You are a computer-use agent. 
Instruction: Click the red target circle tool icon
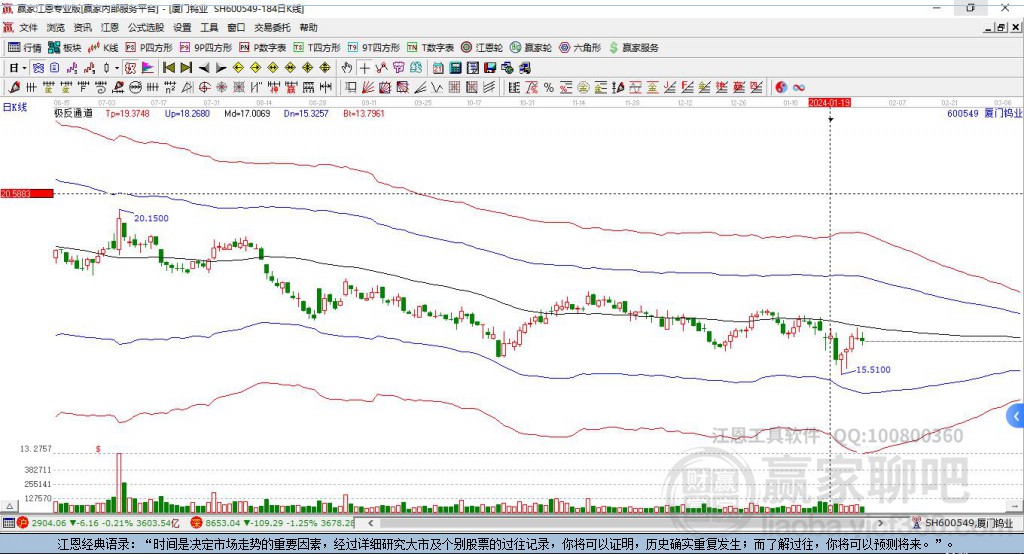click(x=204, y=87)
